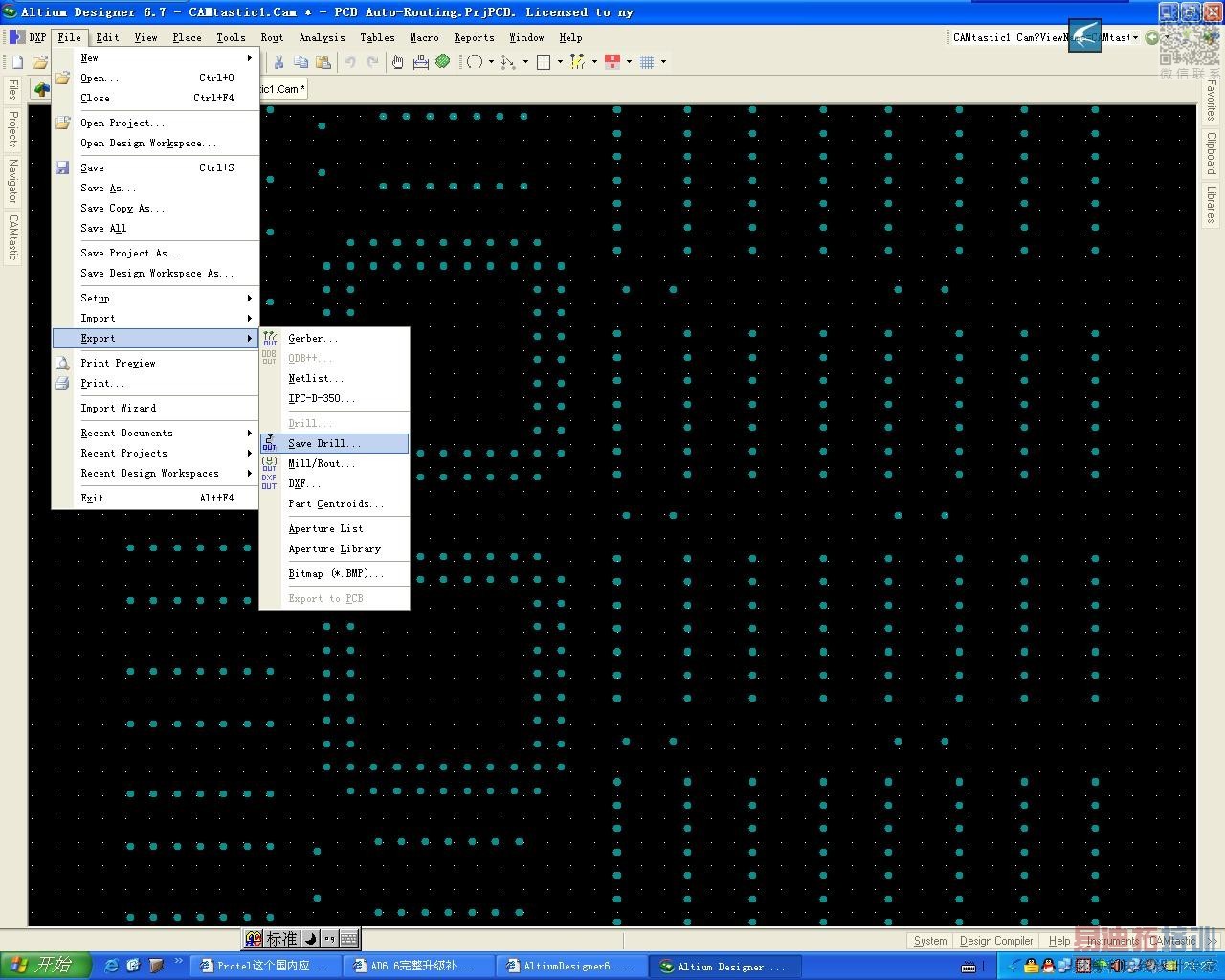Click the Gerber export icon in the submenu
This screenshot has height=980, width=1225.
pos(270,338)
